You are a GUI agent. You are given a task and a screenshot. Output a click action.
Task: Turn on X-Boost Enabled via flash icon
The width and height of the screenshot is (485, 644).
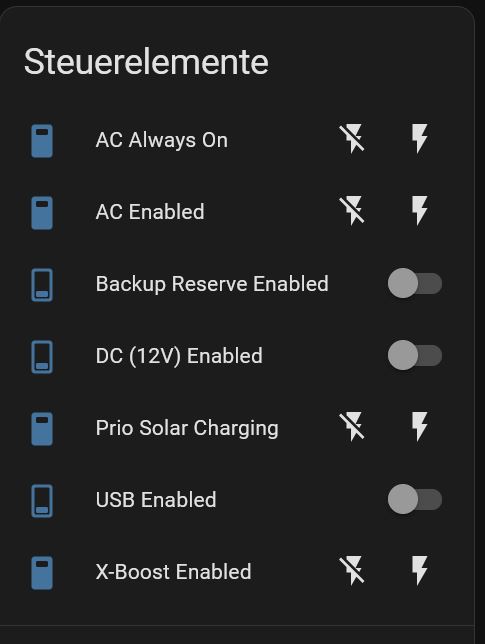click(x=419, y=571)
